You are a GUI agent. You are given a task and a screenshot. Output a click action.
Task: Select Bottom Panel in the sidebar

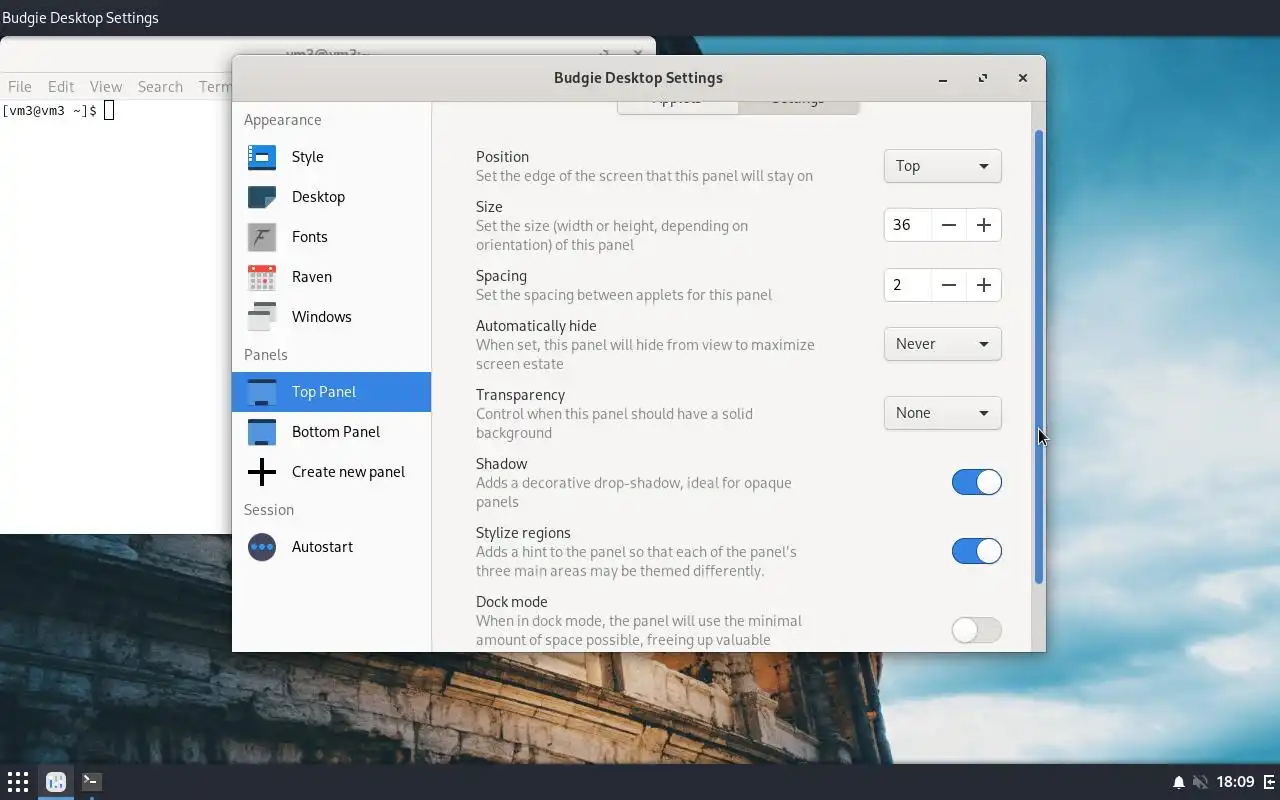(331, 432)
